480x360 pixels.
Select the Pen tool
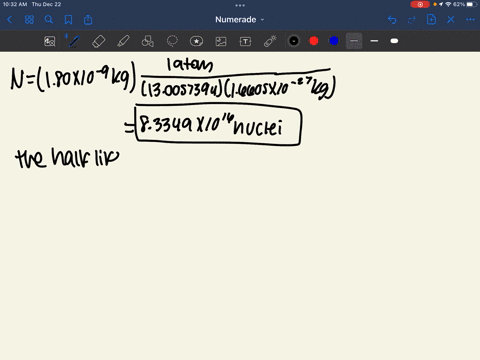(x=74, y=41)
